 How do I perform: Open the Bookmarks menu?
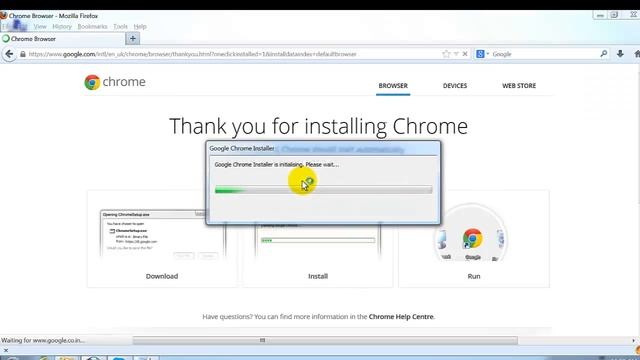coord(92,27)
